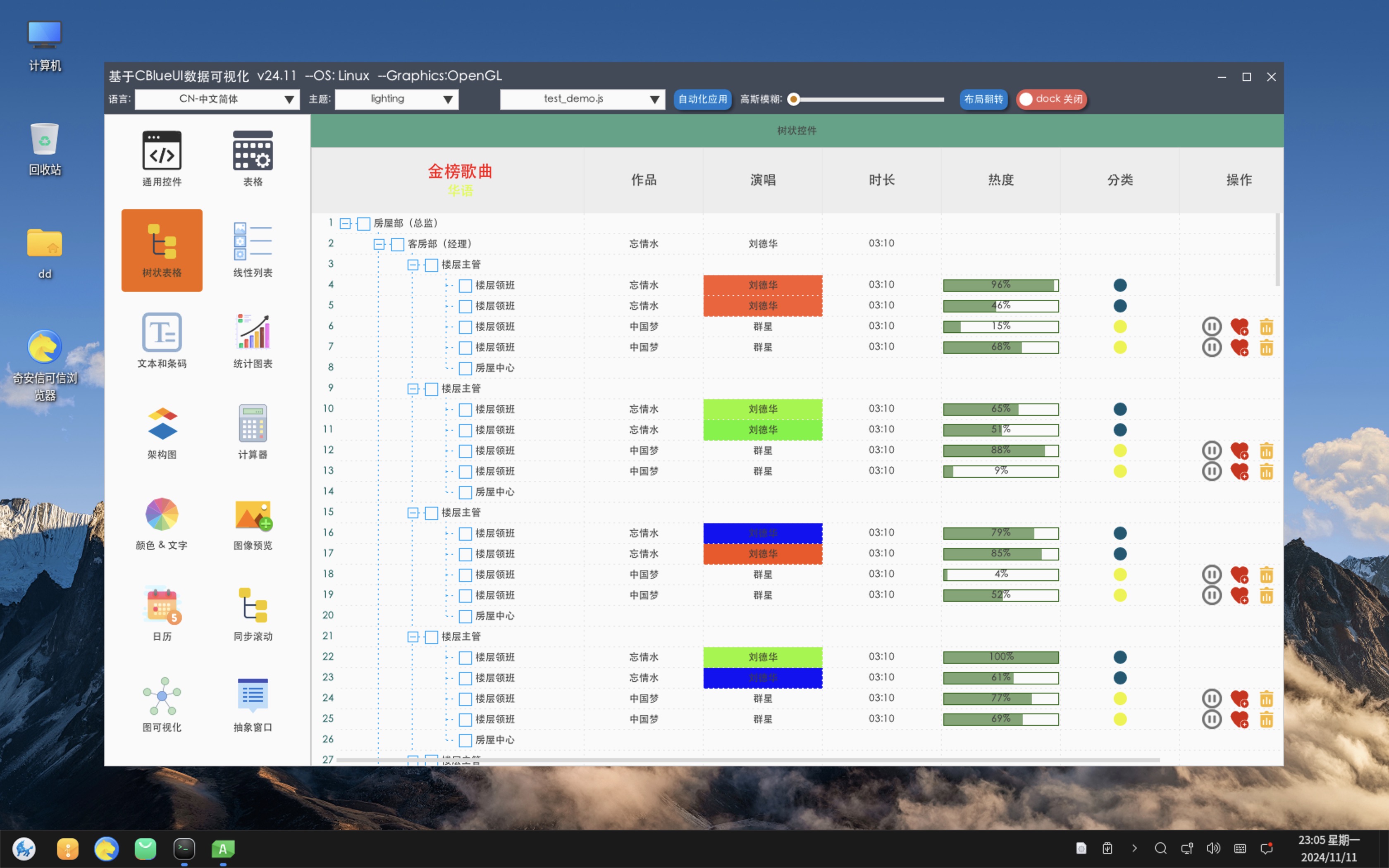Screen dimensions: 1389x868
Task: Click orange trash icon in row 24
Action: pyautogui.click(x=1266, y=699)
